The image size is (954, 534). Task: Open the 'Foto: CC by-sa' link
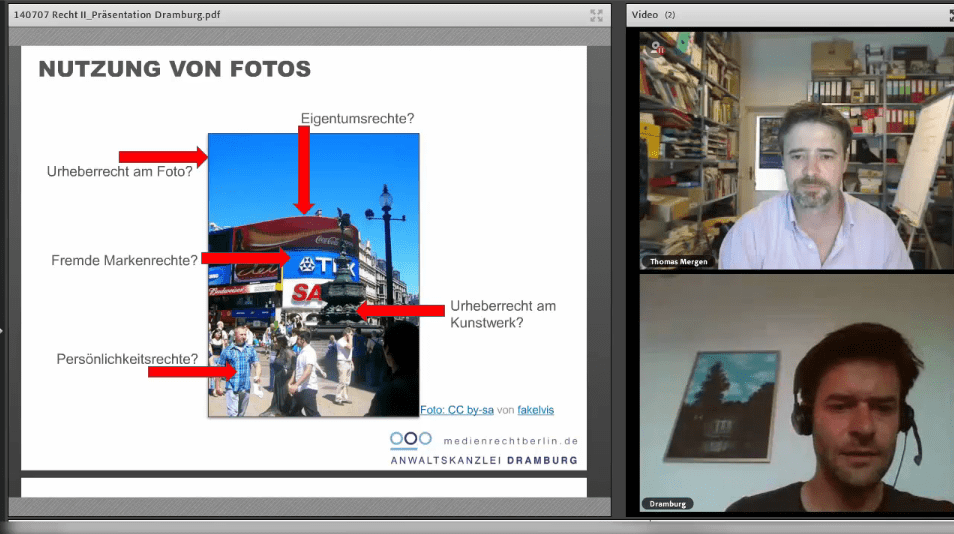[457, 410]
